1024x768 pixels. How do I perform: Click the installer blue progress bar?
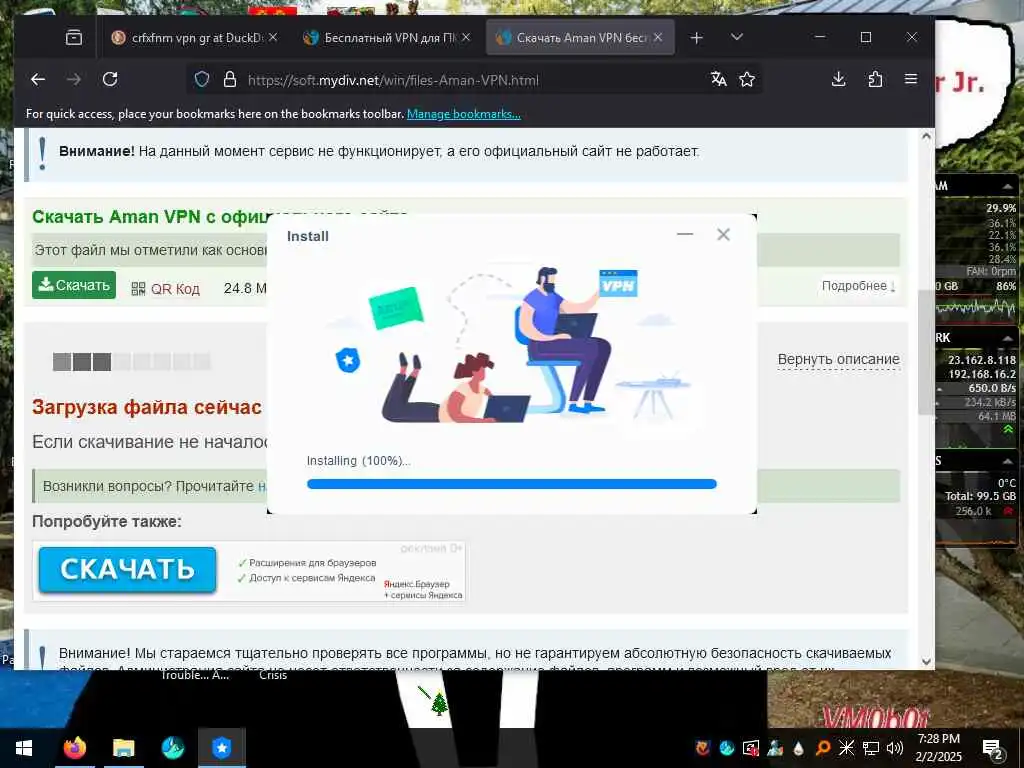[x=511, y=484]
